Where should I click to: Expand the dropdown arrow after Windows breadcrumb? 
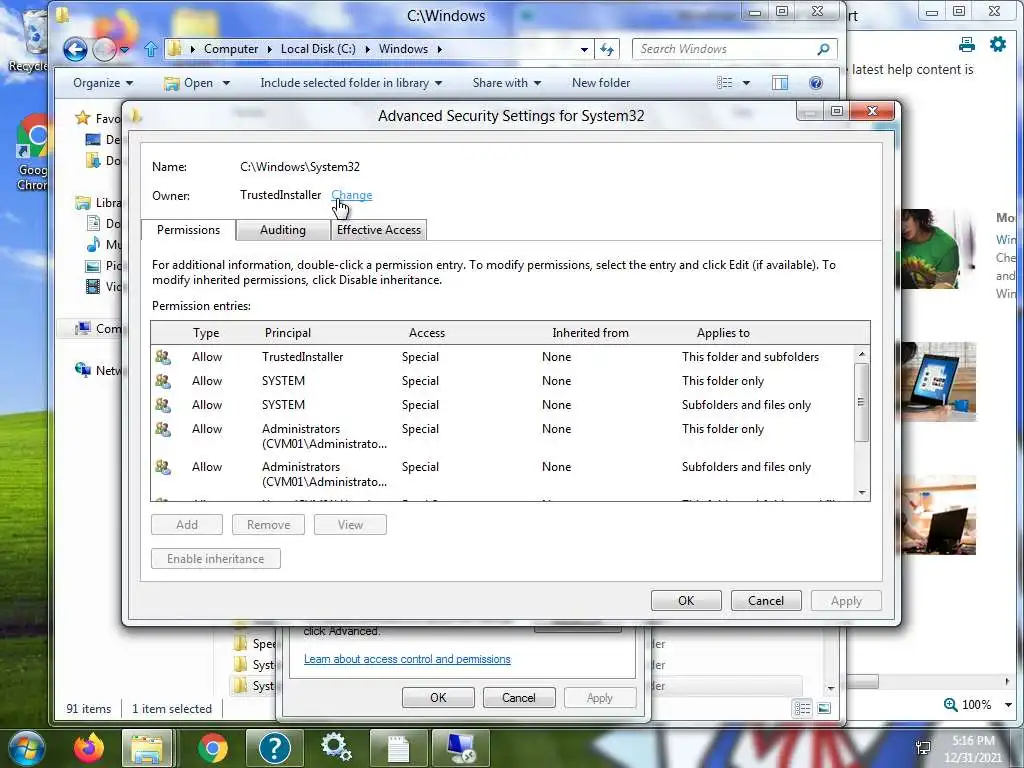(440, 49)
